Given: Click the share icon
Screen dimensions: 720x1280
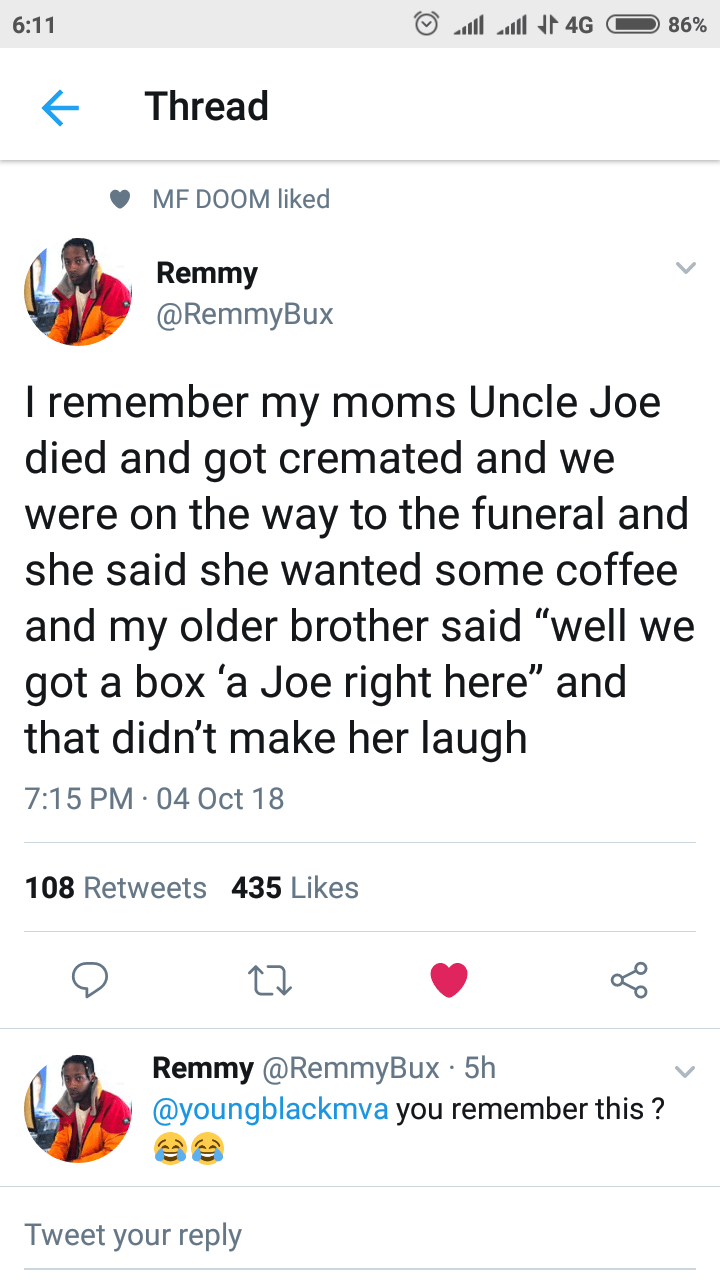Looking at the screenshot, I should [629, 980].
